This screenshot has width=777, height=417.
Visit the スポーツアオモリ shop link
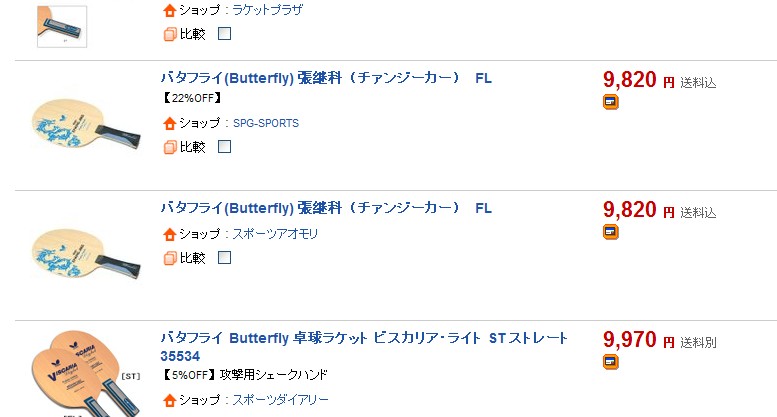pos(275,234)
